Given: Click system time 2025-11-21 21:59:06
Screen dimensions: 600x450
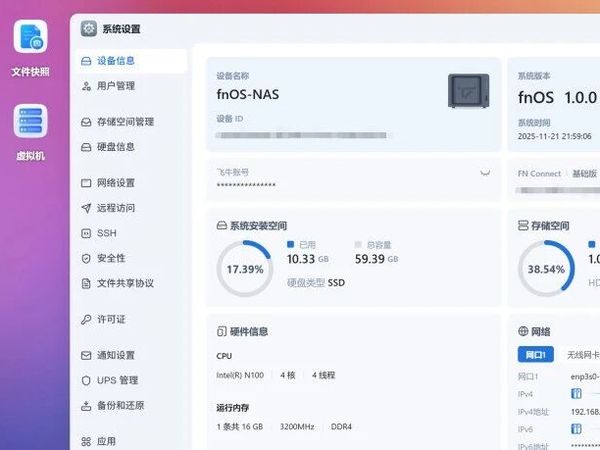Looking at the screenshot, I should tap(554, 136).
